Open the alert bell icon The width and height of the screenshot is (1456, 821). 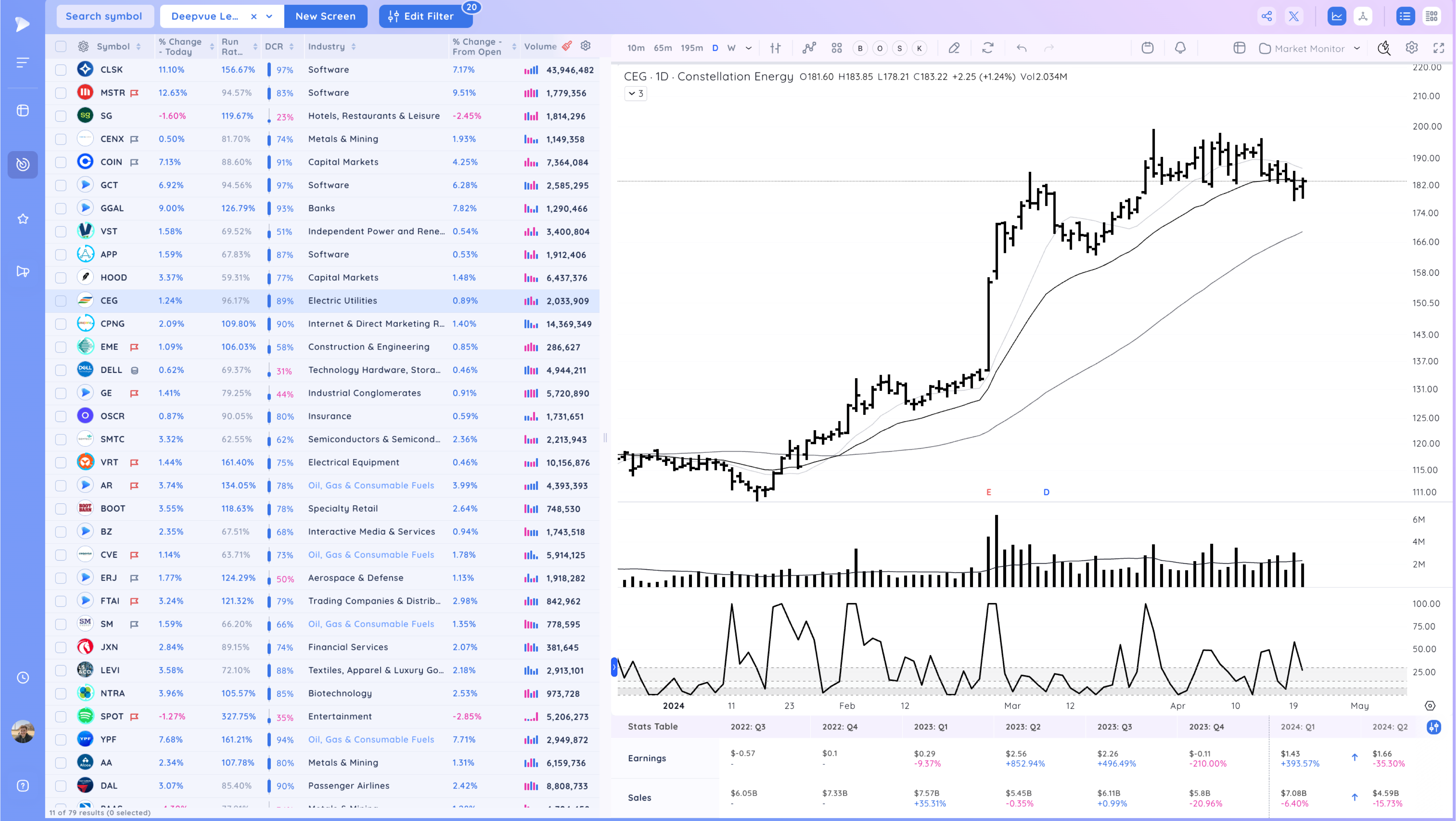tap(1180, 48)
